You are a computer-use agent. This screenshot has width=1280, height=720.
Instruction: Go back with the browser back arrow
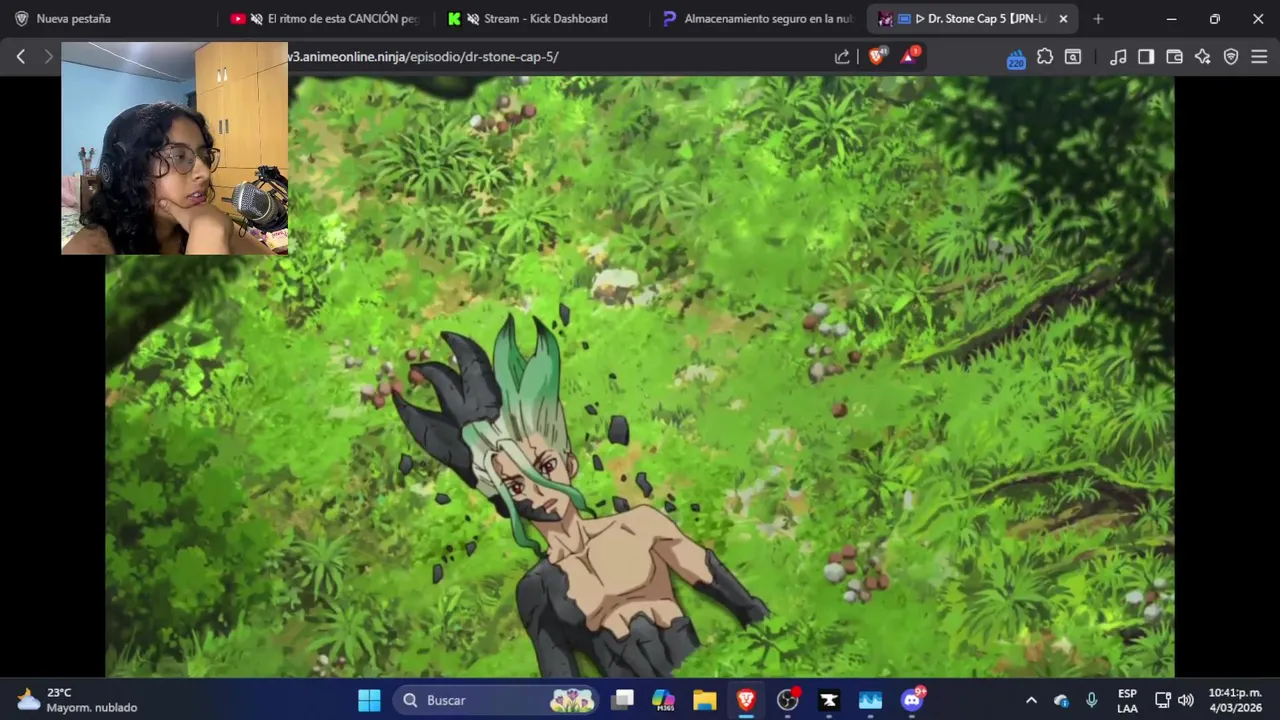tap(21, 57)
